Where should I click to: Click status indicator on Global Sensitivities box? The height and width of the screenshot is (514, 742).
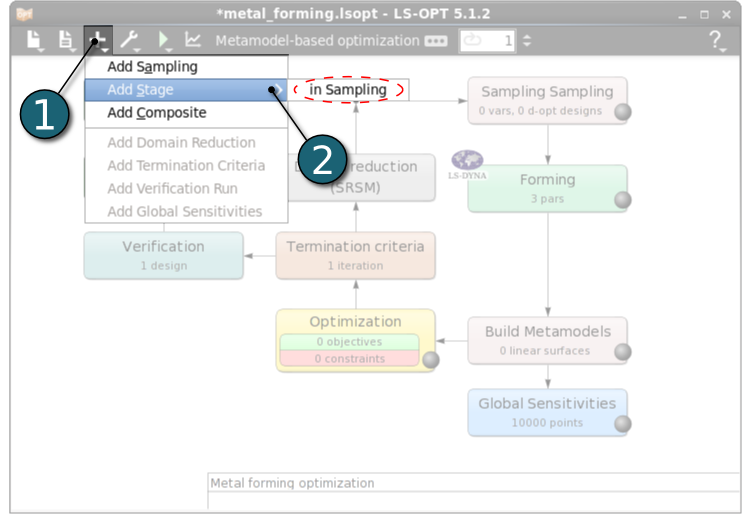click(x=623, y=424)
